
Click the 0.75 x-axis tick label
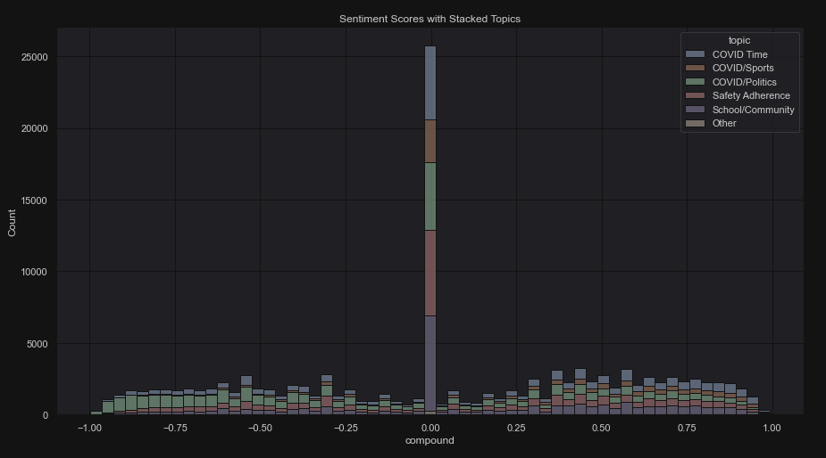(686, 427)
